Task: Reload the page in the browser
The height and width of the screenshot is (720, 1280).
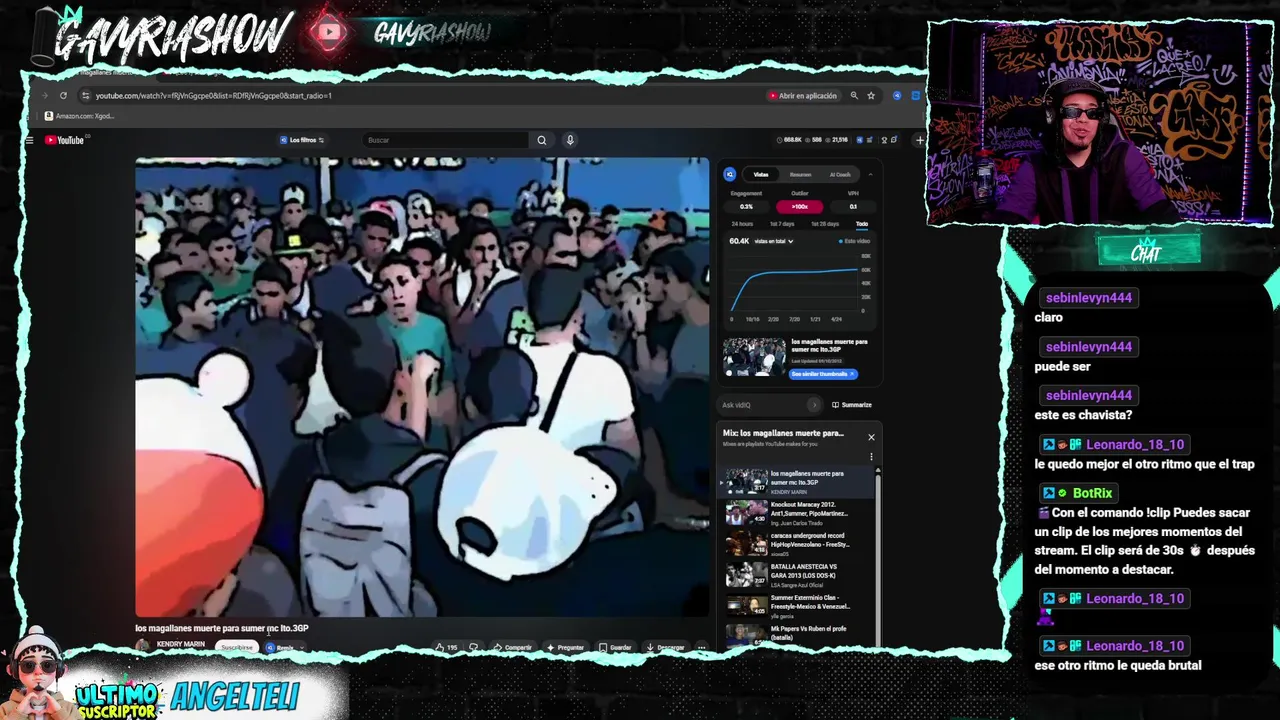Action: click(x=63, y=96)
